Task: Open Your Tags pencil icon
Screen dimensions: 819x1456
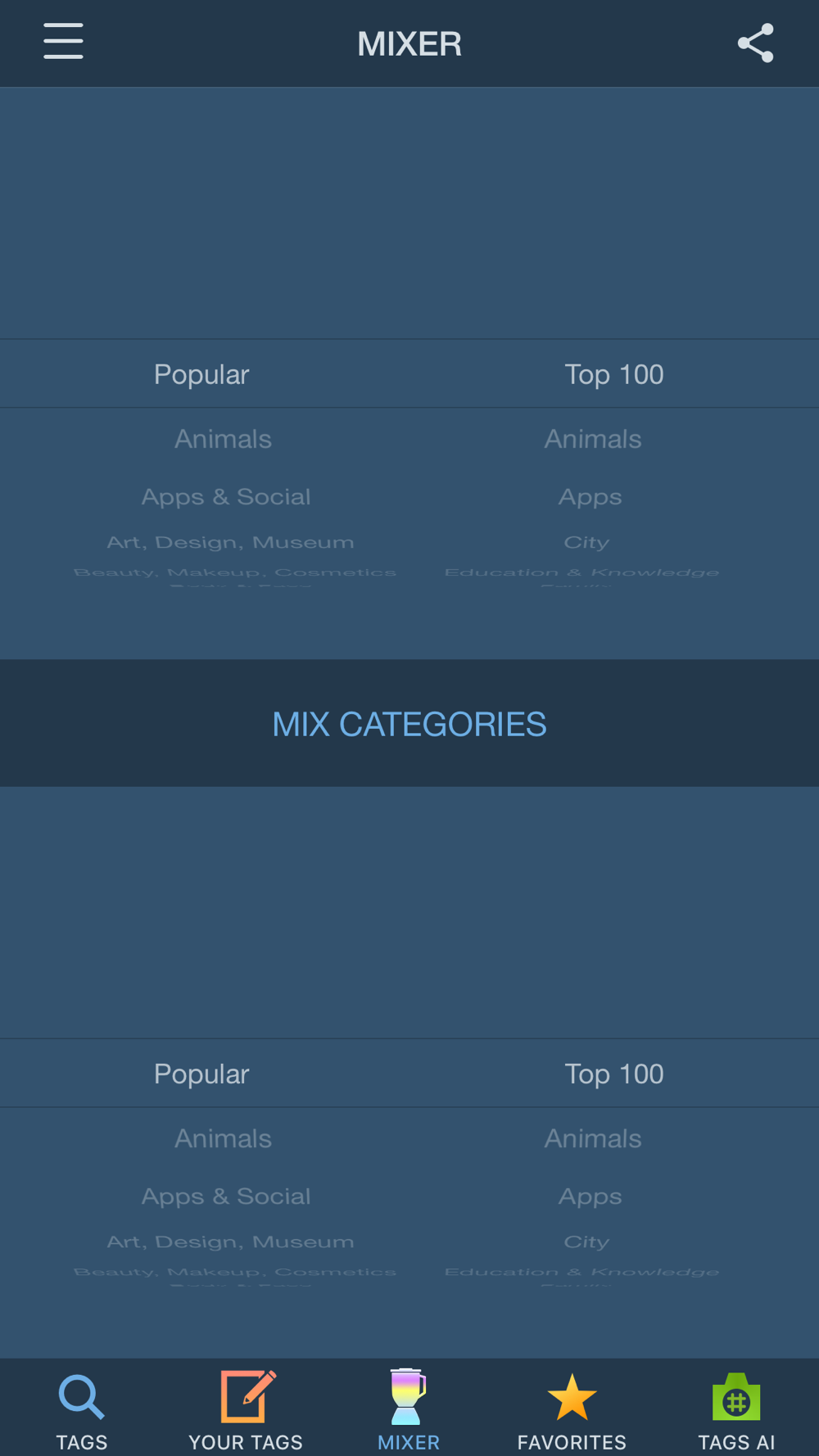Action: tap(247, 1396)
